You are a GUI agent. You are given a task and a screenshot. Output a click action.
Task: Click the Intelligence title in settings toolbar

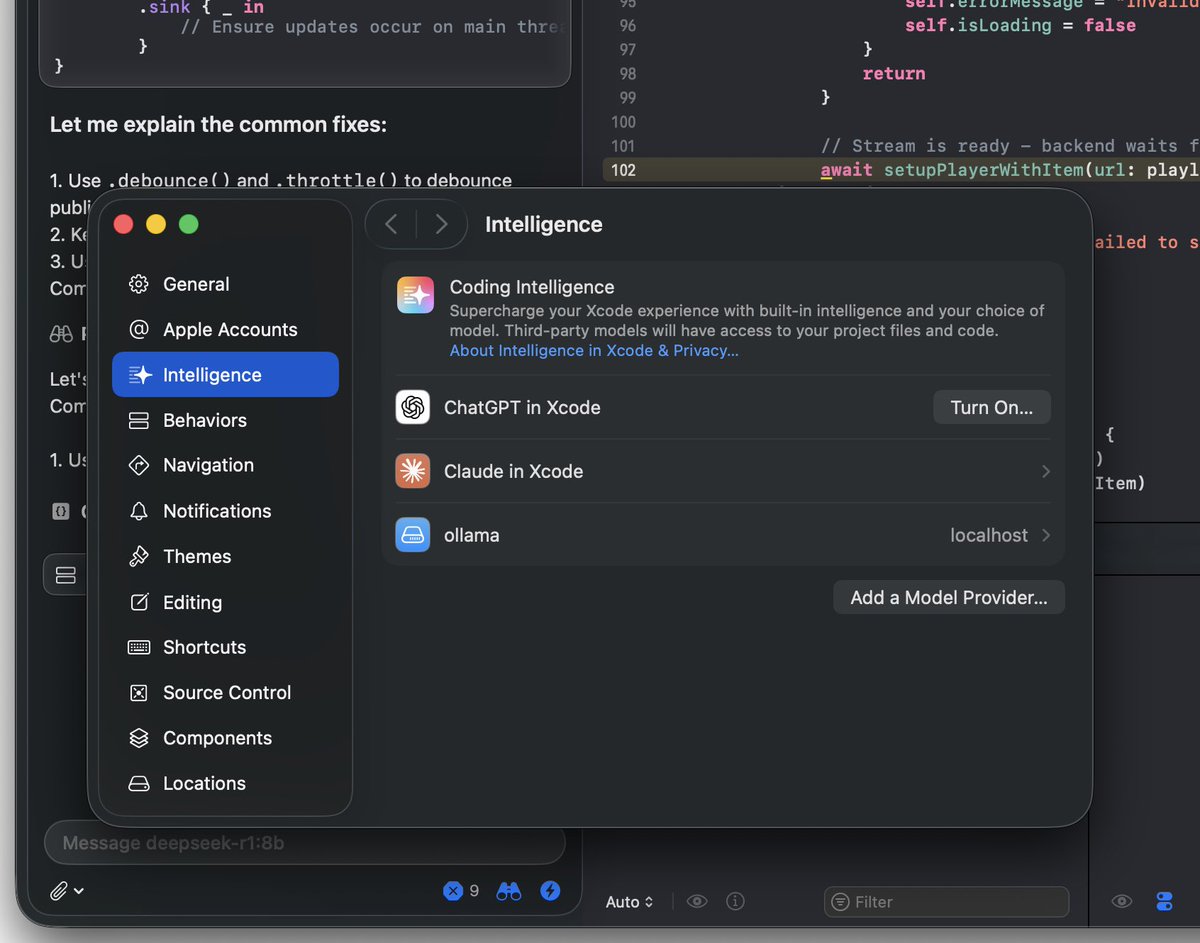click(x=544, y=224)
